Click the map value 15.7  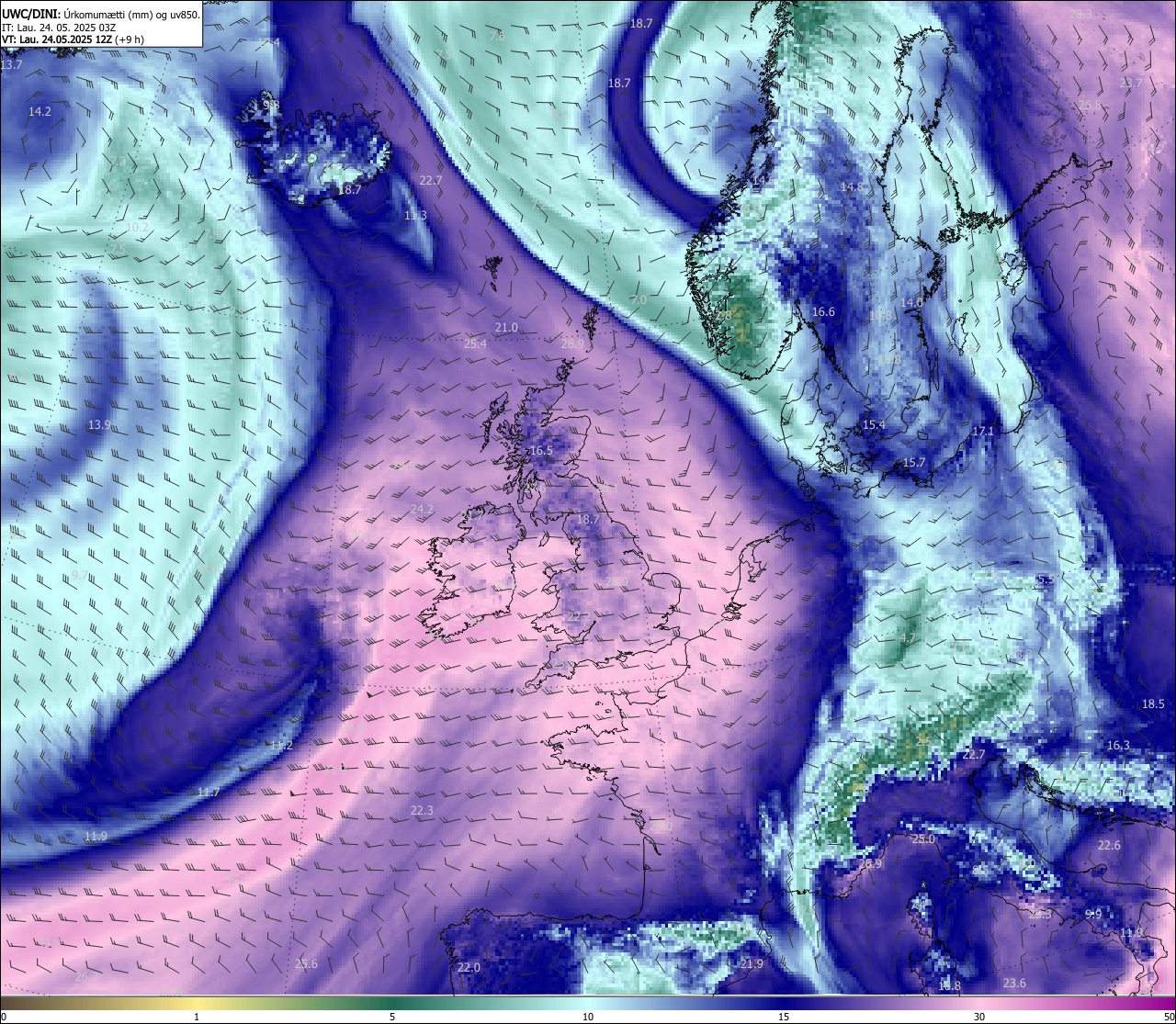pyautogui.click(x=914, y=462)
